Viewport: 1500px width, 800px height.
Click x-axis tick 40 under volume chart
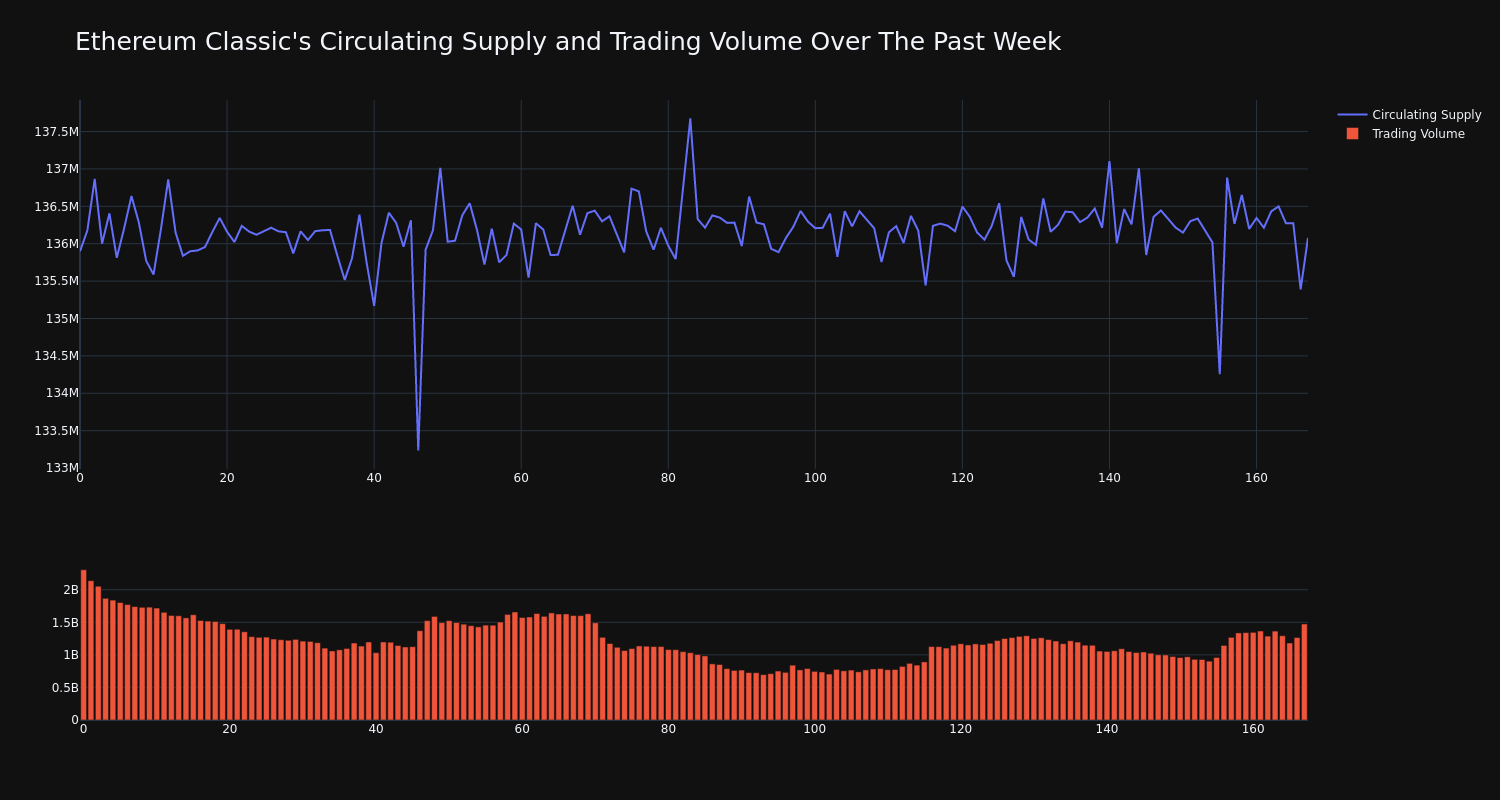point(376,729)
